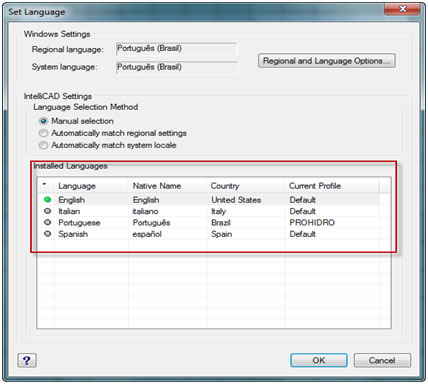Click the Italy country cell

pos(218,211)
